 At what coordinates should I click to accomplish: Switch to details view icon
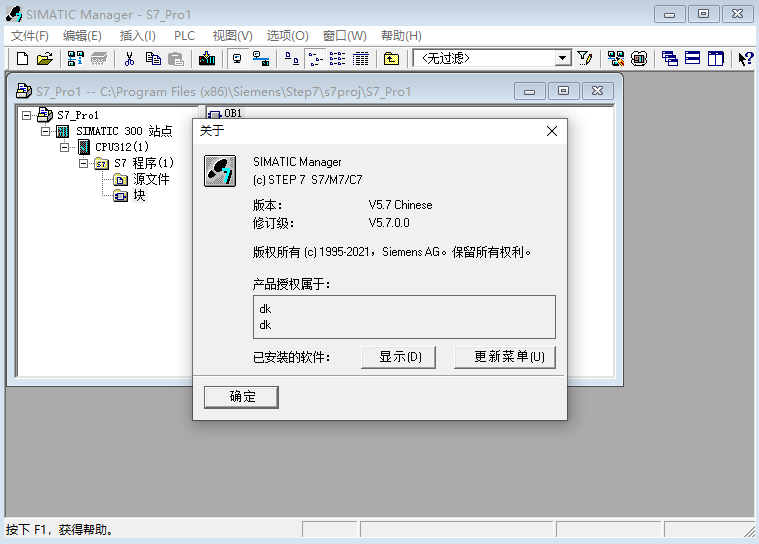point(361,59)
